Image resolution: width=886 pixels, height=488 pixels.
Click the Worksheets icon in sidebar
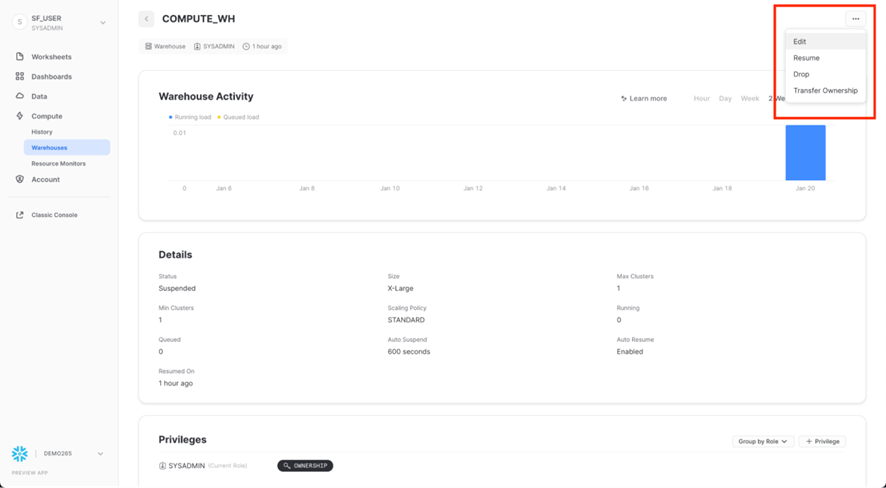click(x=20, y=57)
